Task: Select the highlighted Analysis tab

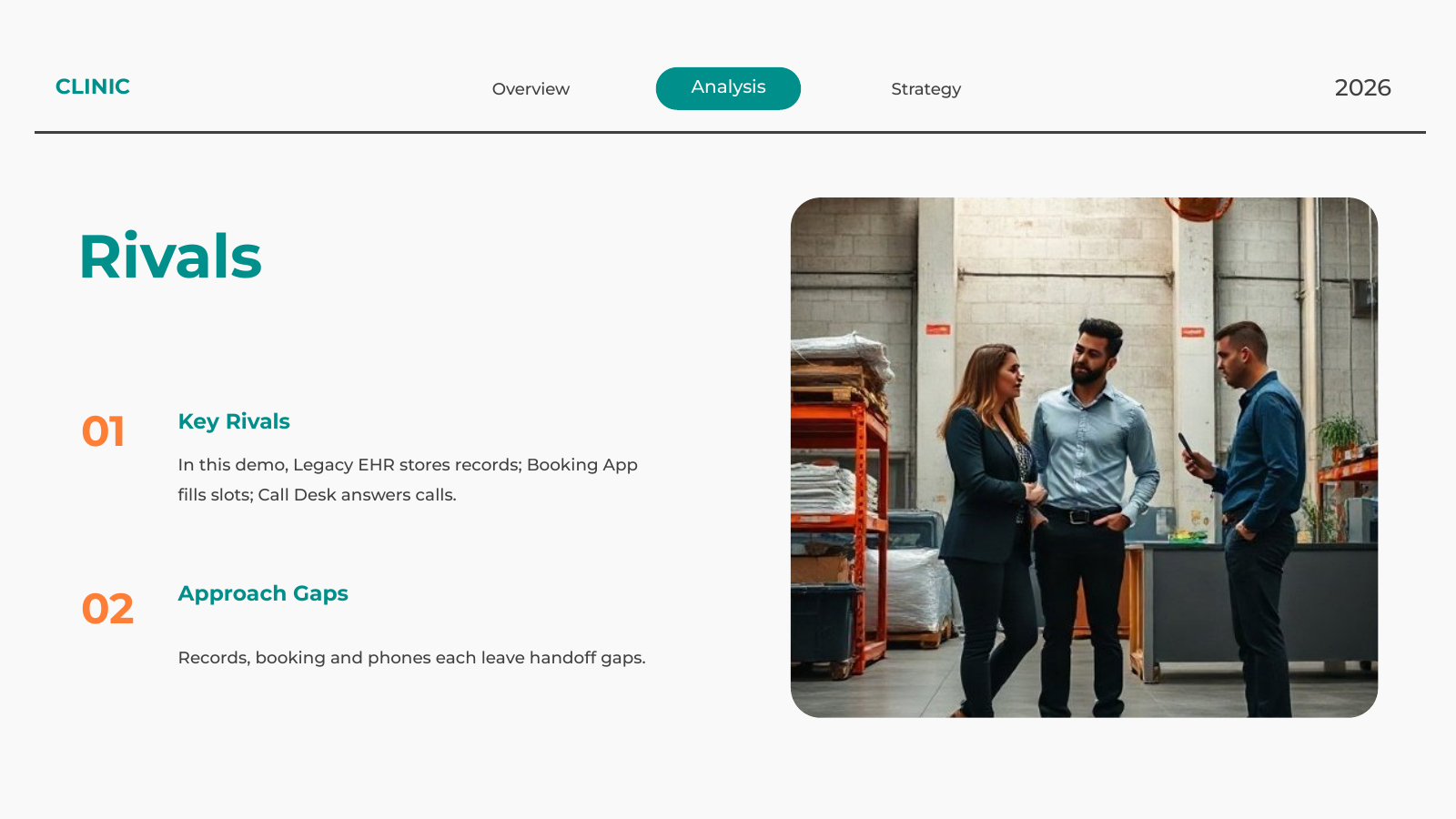Action: coord(728,88)
